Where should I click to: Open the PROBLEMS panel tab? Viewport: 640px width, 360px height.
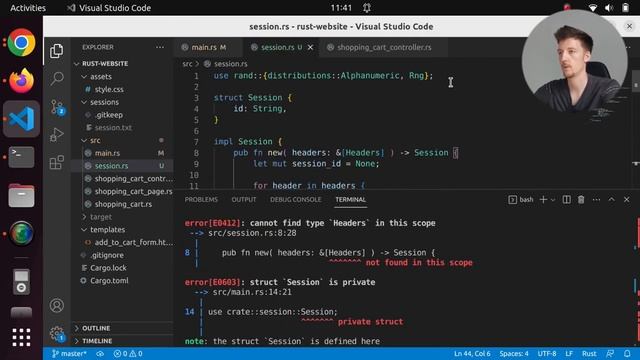tap(201, 200)
